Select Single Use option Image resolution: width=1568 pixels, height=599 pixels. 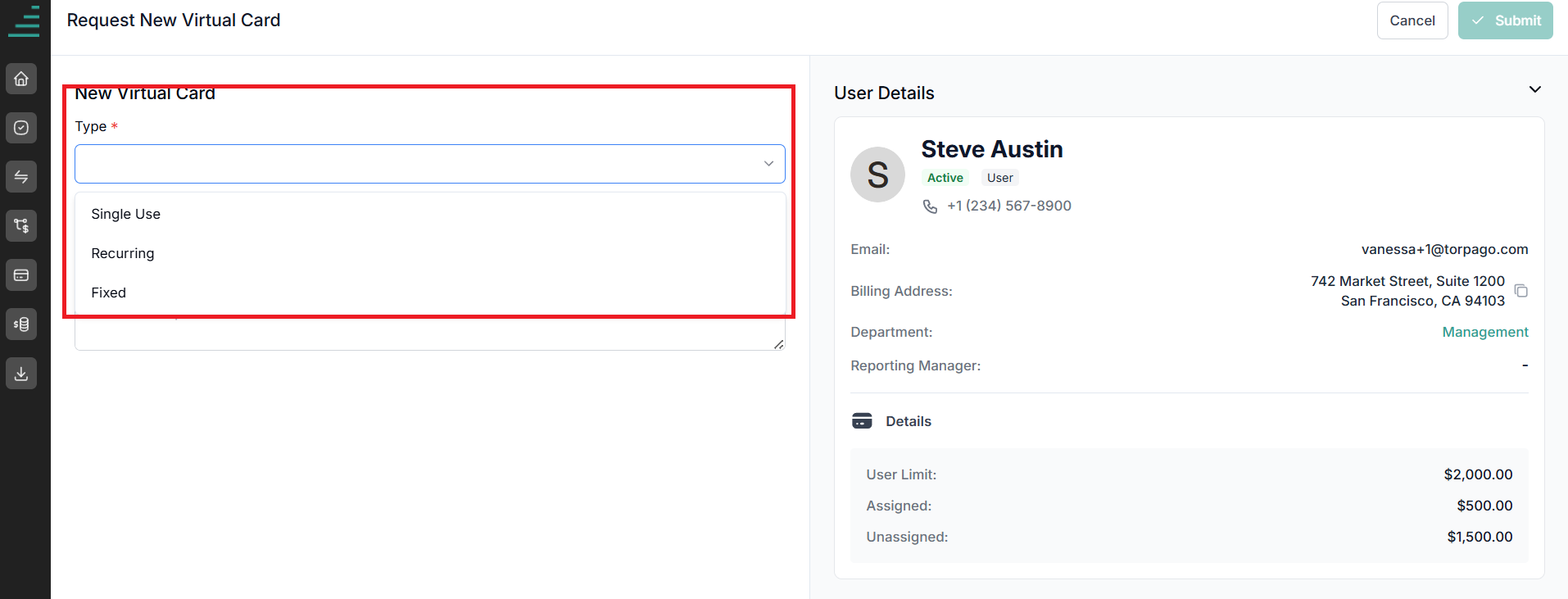[x=430, y=214]
